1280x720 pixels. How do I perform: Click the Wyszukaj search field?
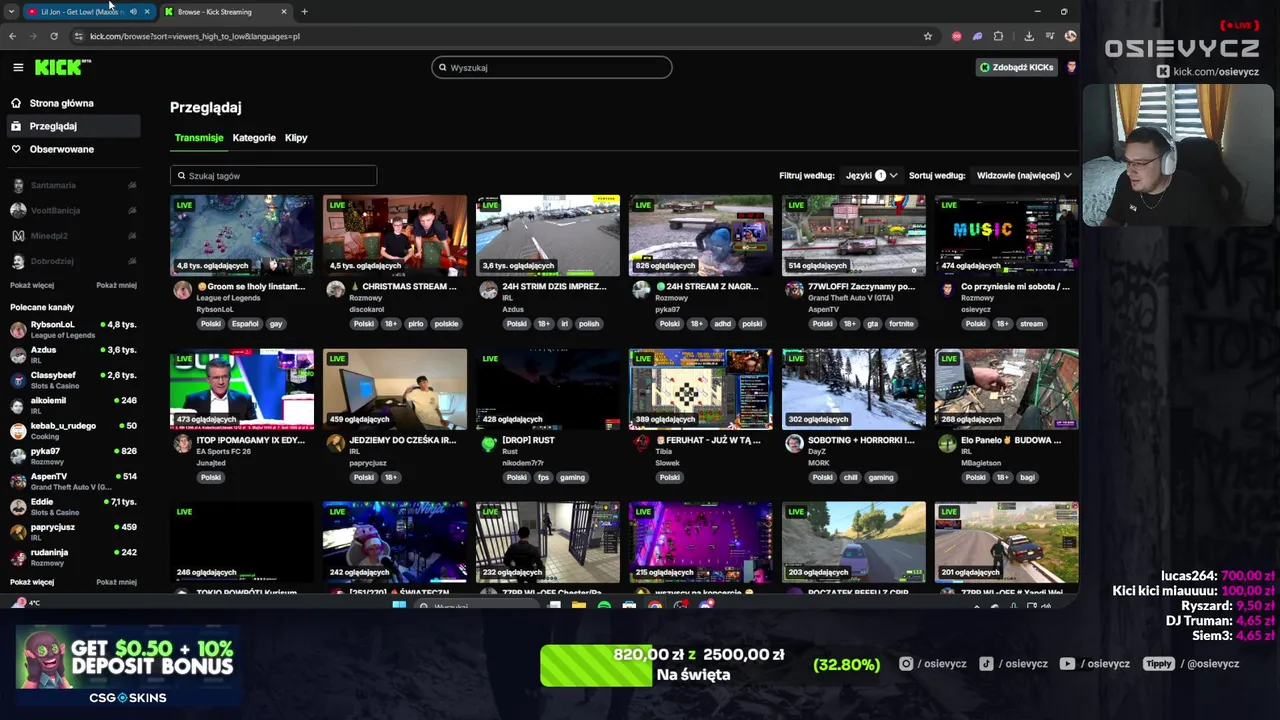click(552, 67)
